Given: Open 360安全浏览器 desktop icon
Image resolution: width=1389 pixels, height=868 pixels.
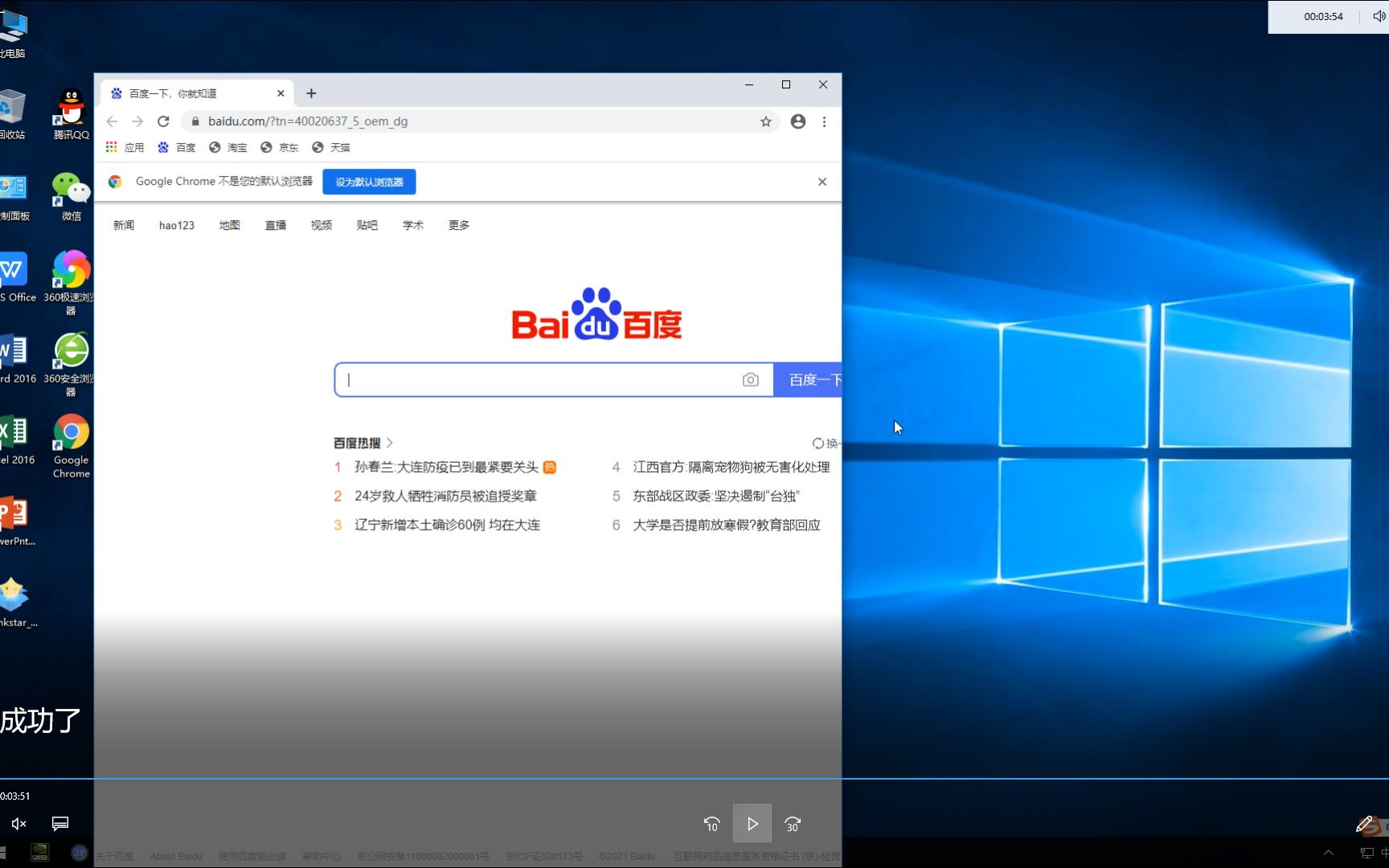Looking at the screenshot, I should coord(71,363).
